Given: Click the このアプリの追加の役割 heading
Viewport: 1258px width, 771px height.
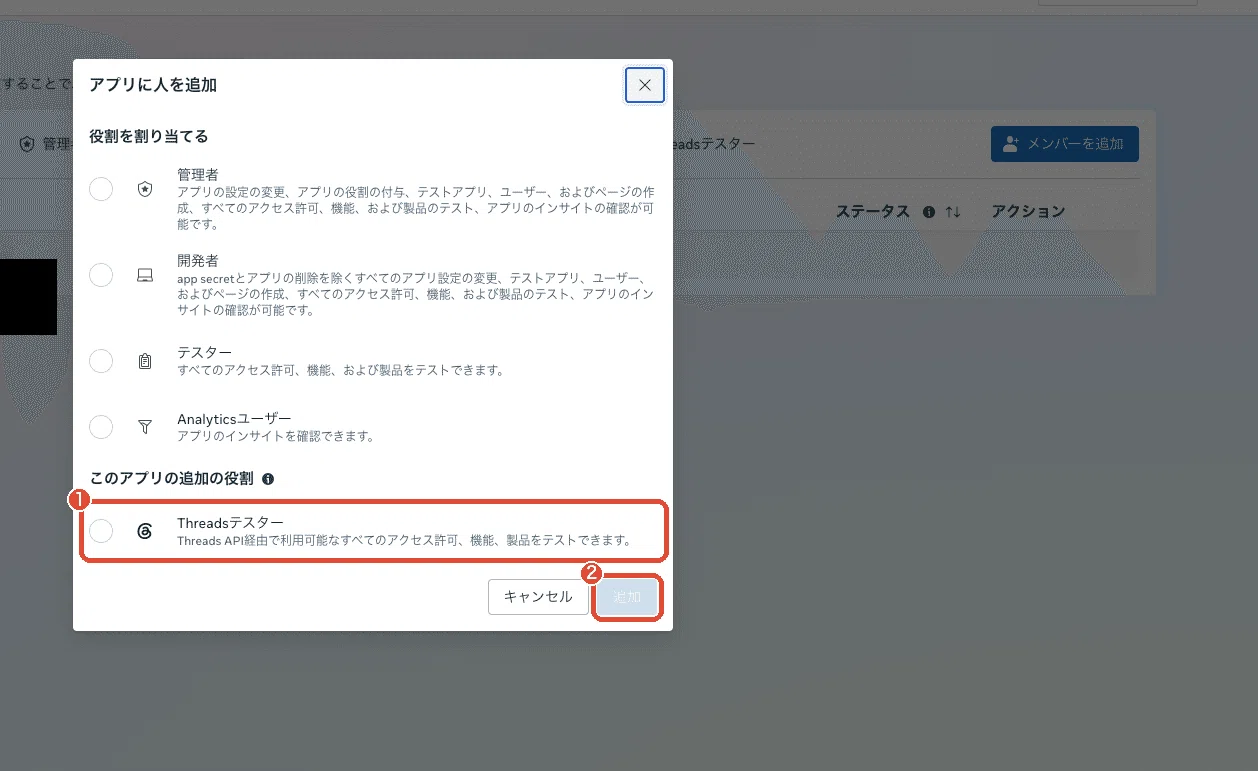Looking at the screenshot, I should (x=171, y=479).
